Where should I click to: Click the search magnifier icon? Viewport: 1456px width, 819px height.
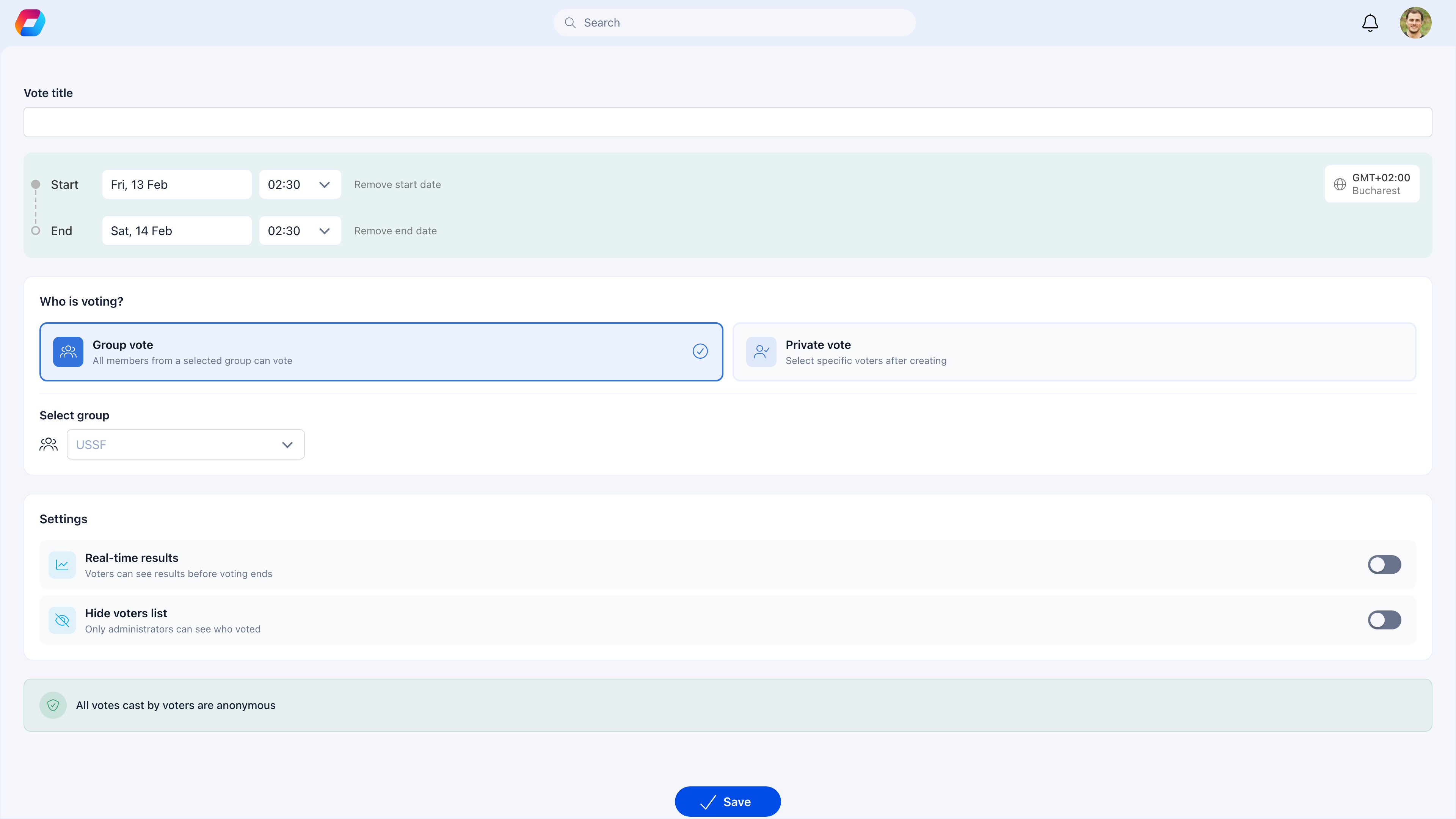pyautogui.click(x=570, y=23)
